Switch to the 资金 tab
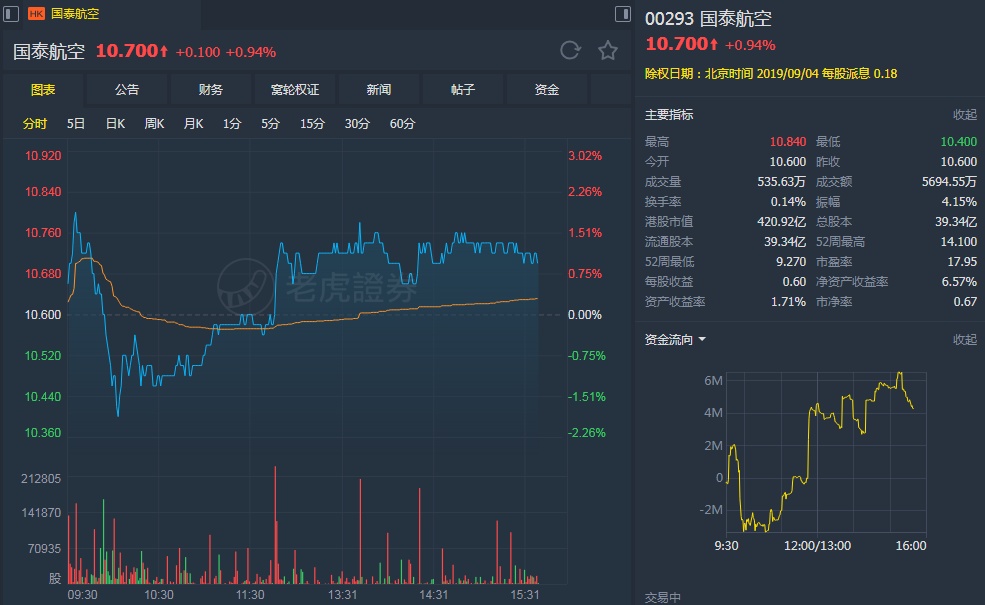This screenshot has height=605, width=985. (547, 90)
